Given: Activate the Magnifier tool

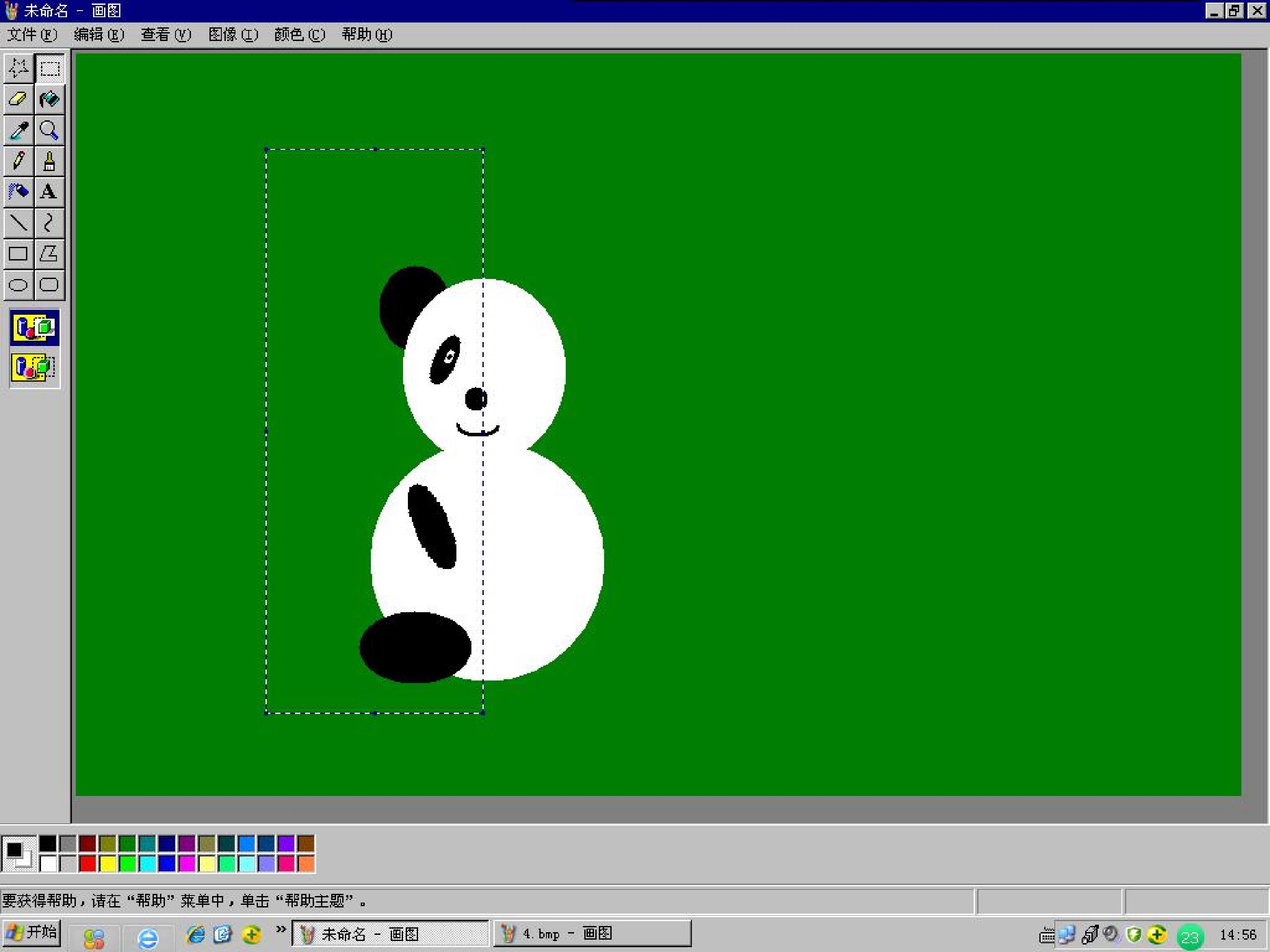Looking at the screenshot, I should click(49, 130).
